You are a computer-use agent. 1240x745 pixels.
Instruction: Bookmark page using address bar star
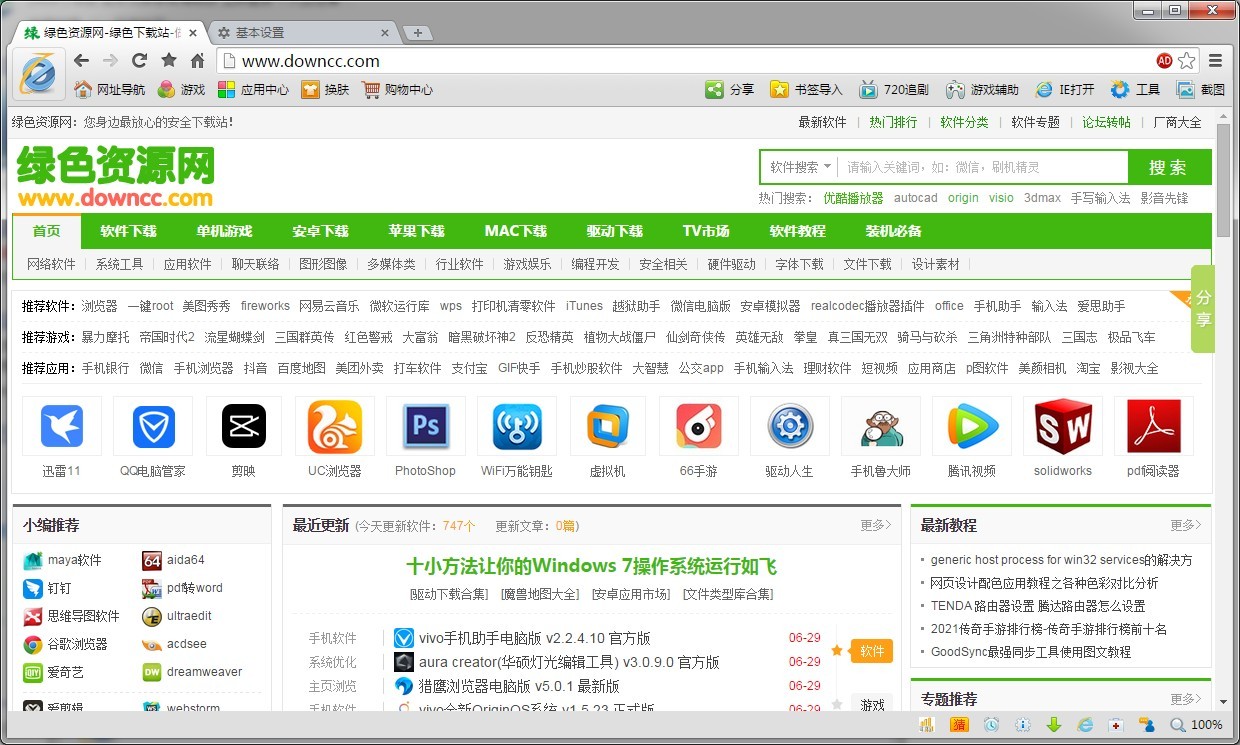[x=1186, y=61]
